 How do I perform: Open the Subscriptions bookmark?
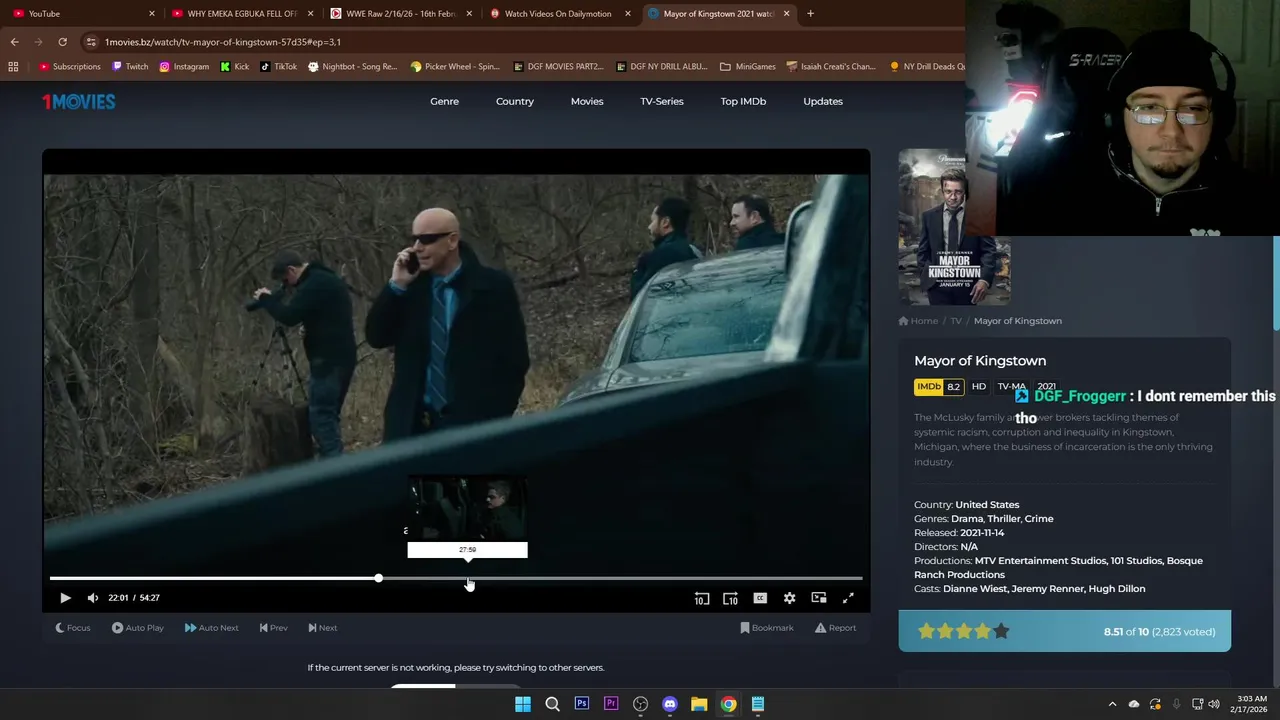70,67
